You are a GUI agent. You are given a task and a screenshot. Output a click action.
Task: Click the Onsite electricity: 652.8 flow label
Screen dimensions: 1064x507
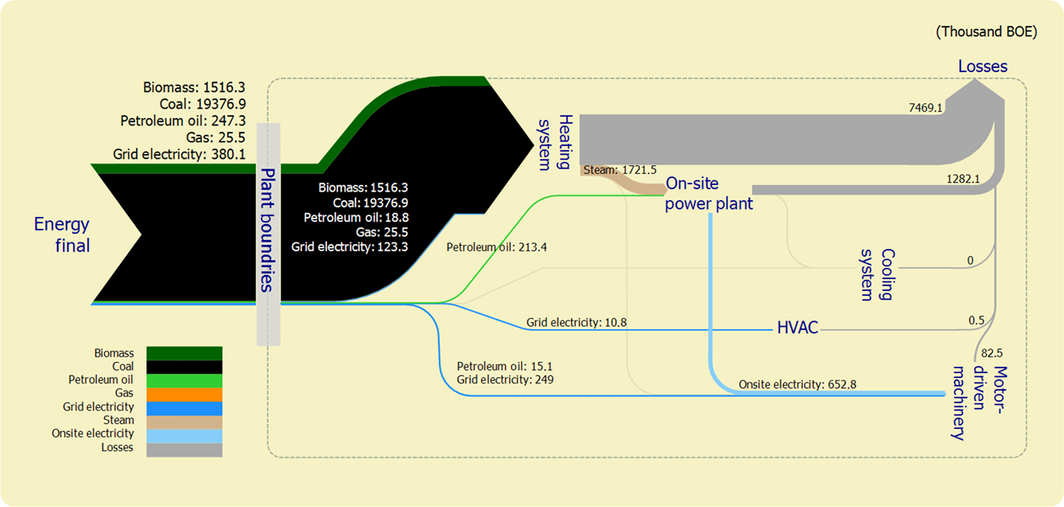coord(797,384)
